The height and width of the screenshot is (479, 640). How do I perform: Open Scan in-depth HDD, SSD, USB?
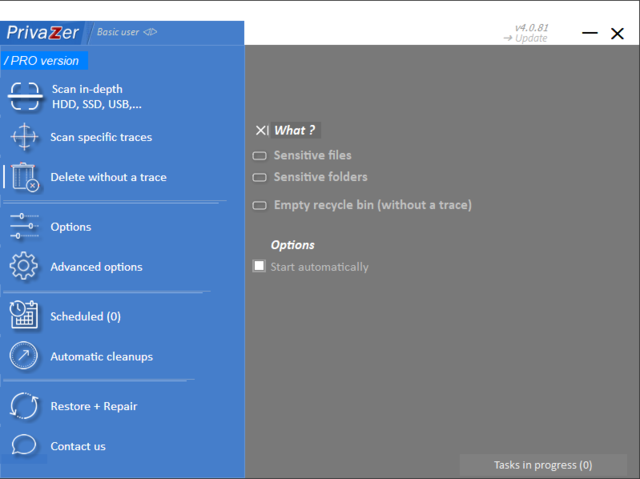point(97,97)
